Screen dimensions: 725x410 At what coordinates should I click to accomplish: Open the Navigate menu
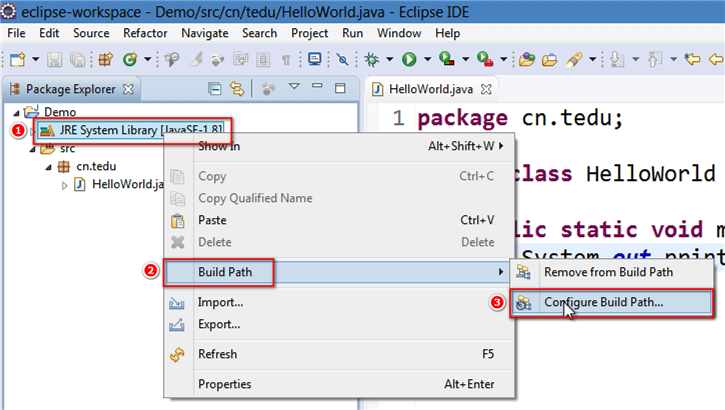point(205,33)
